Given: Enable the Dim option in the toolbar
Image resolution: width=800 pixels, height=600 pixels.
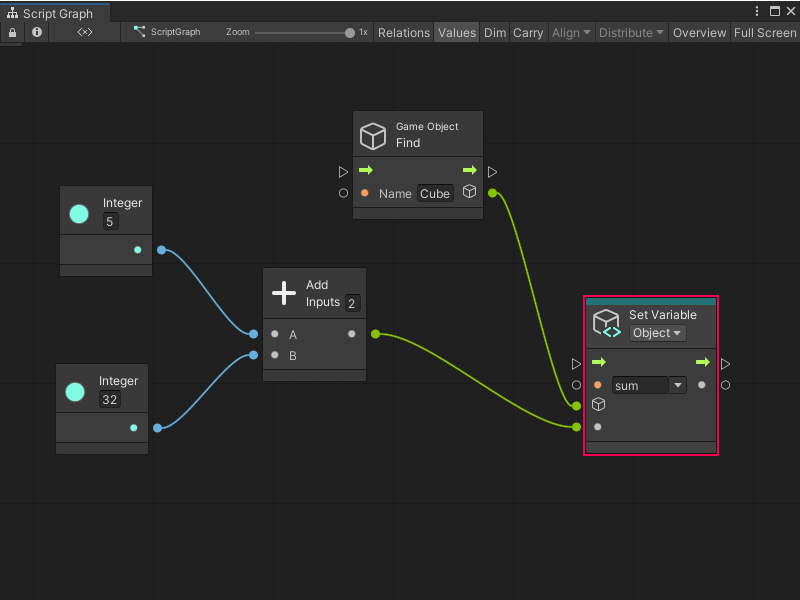Looking at the screenshot, I should click(494, 32).
